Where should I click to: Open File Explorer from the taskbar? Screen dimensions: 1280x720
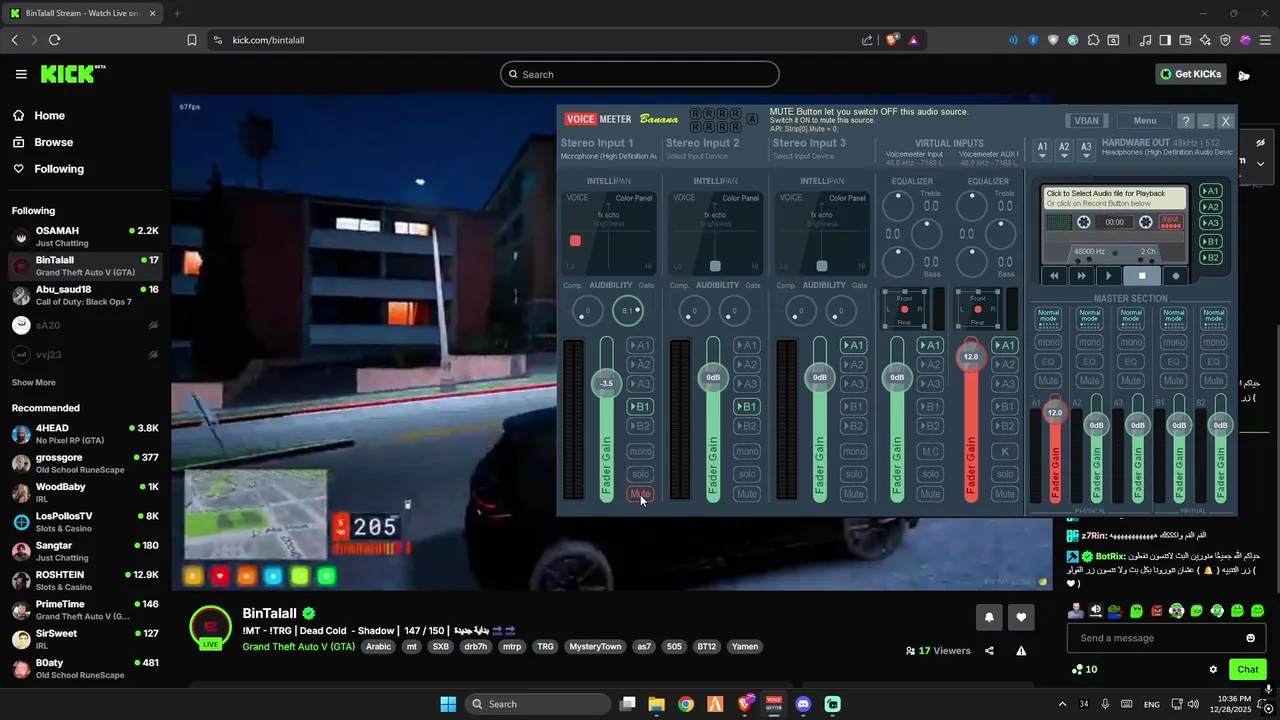(656, 704)
